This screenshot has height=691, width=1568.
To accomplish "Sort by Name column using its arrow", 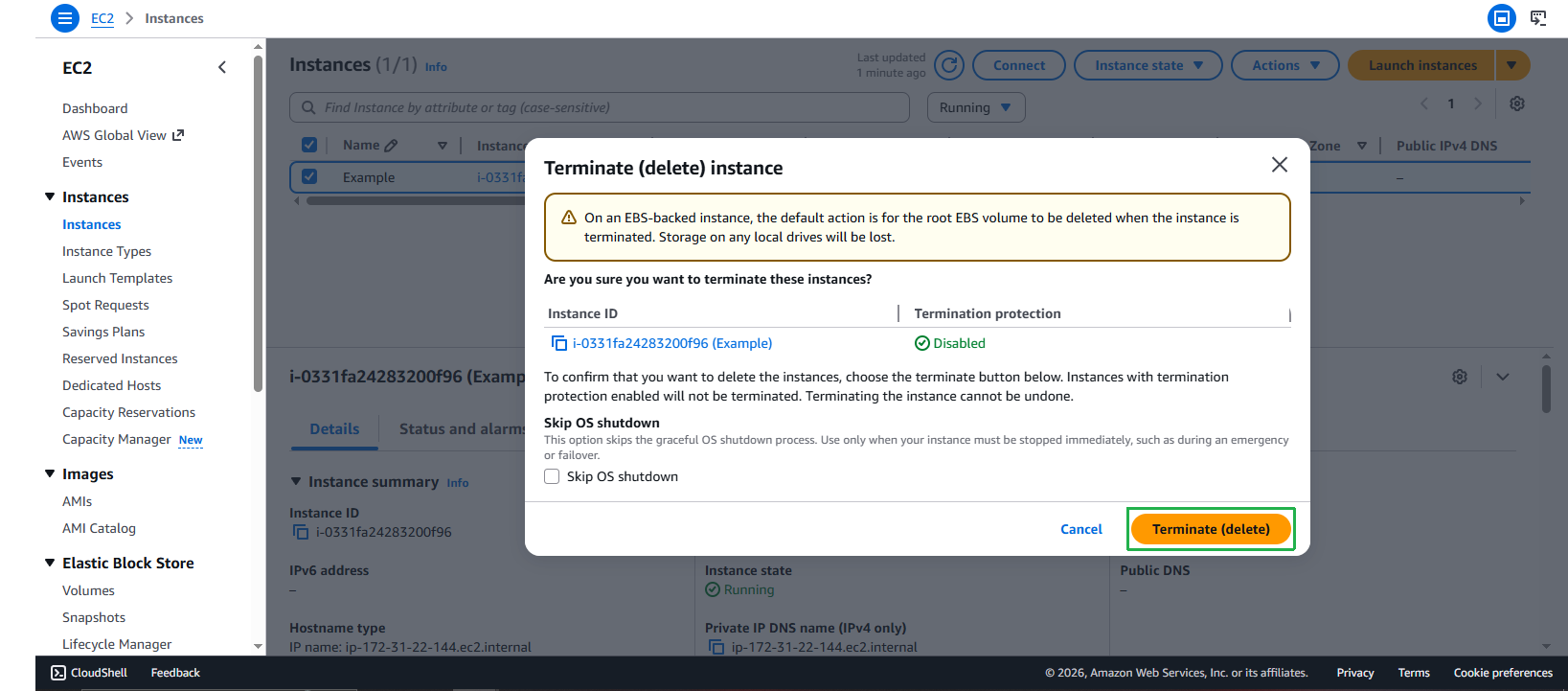I will [x=443, y=146].
